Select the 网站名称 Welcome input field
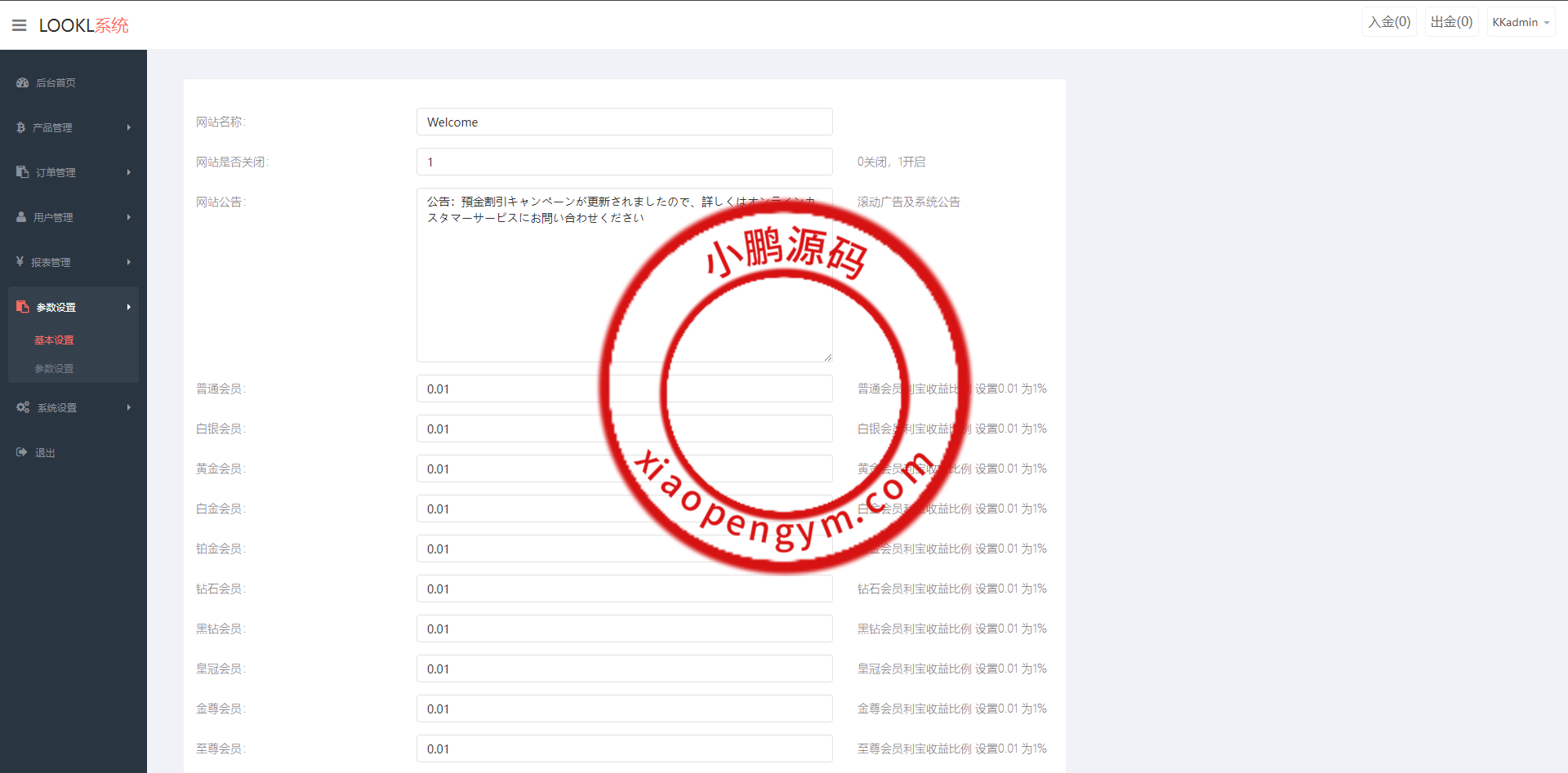Image resolution: width=1568 pixels, height=773 pixels. tap(624, 122)
